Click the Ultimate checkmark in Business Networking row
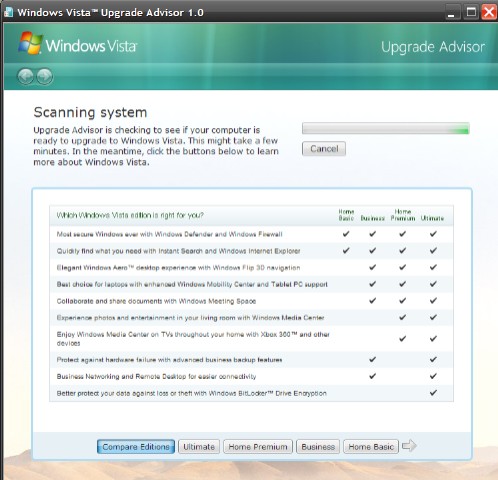The image size is (498, 480). tap(433, 376)
